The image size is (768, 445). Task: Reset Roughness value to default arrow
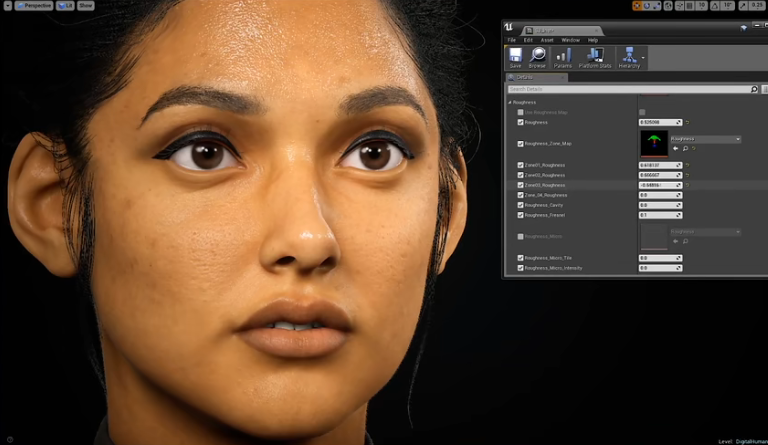click(x=687, y=122)
